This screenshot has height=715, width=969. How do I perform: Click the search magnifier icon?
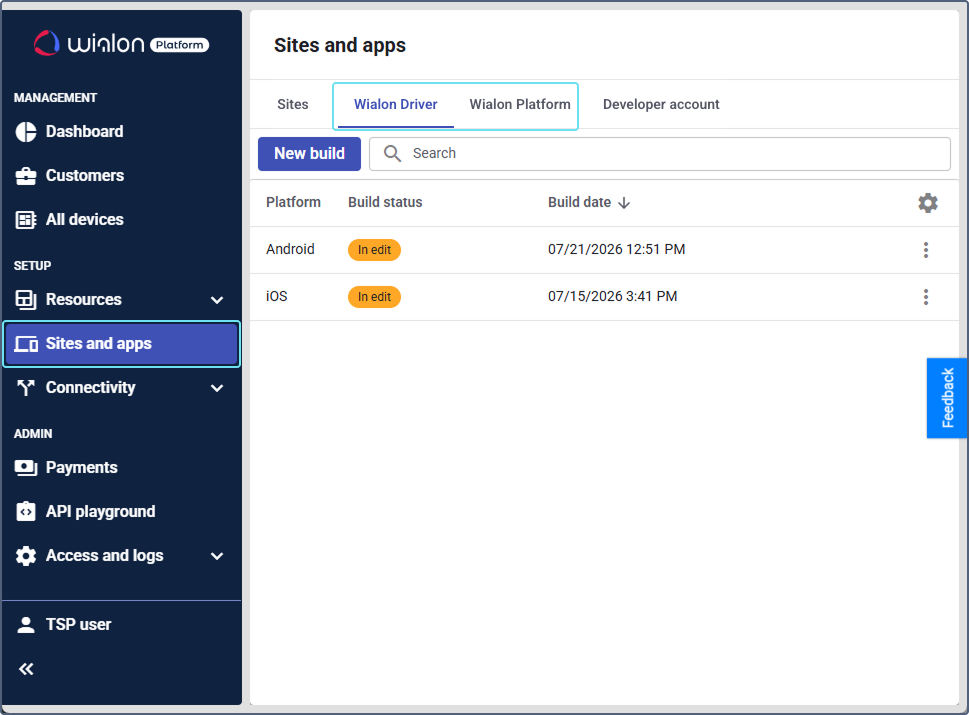(x=392, y=153)
